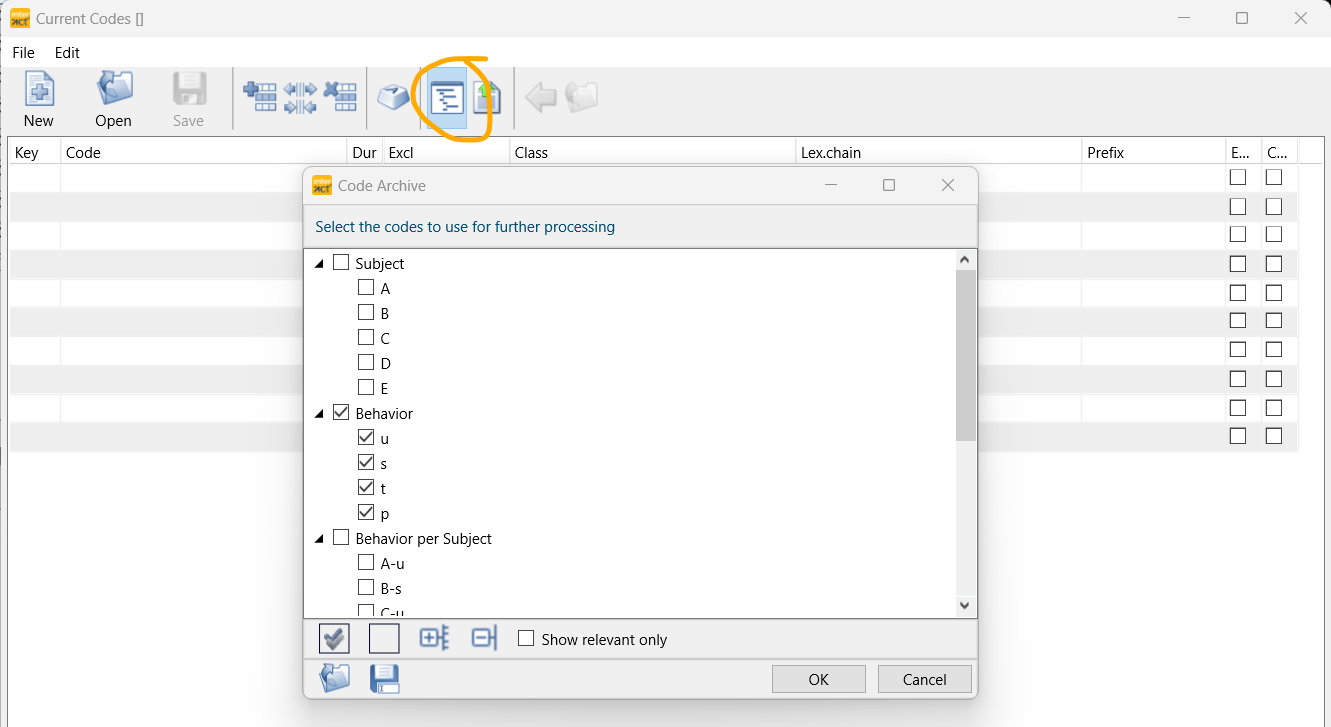1331x727 pixels.
Task: Expand all tree nodes in Code Archive
Action: [x=434, y=638]
